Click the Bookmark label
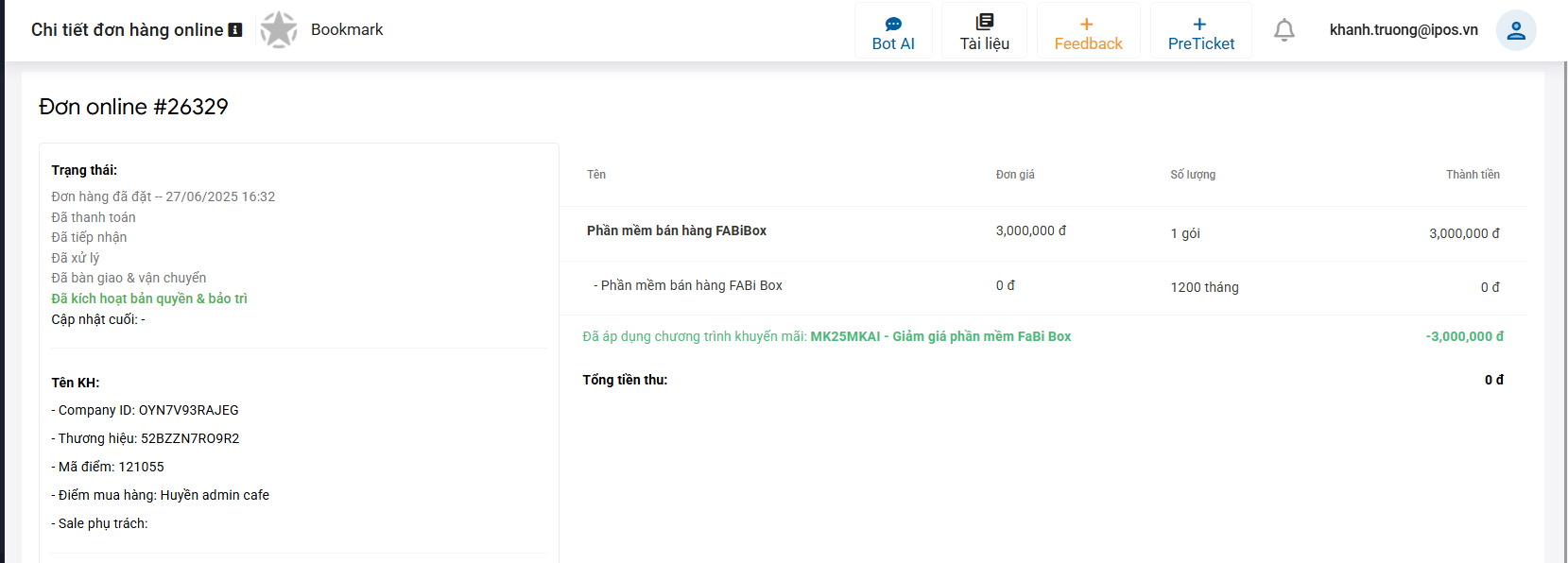The image size is (1568, 563). pyautogui.click(x=347, y=30)
